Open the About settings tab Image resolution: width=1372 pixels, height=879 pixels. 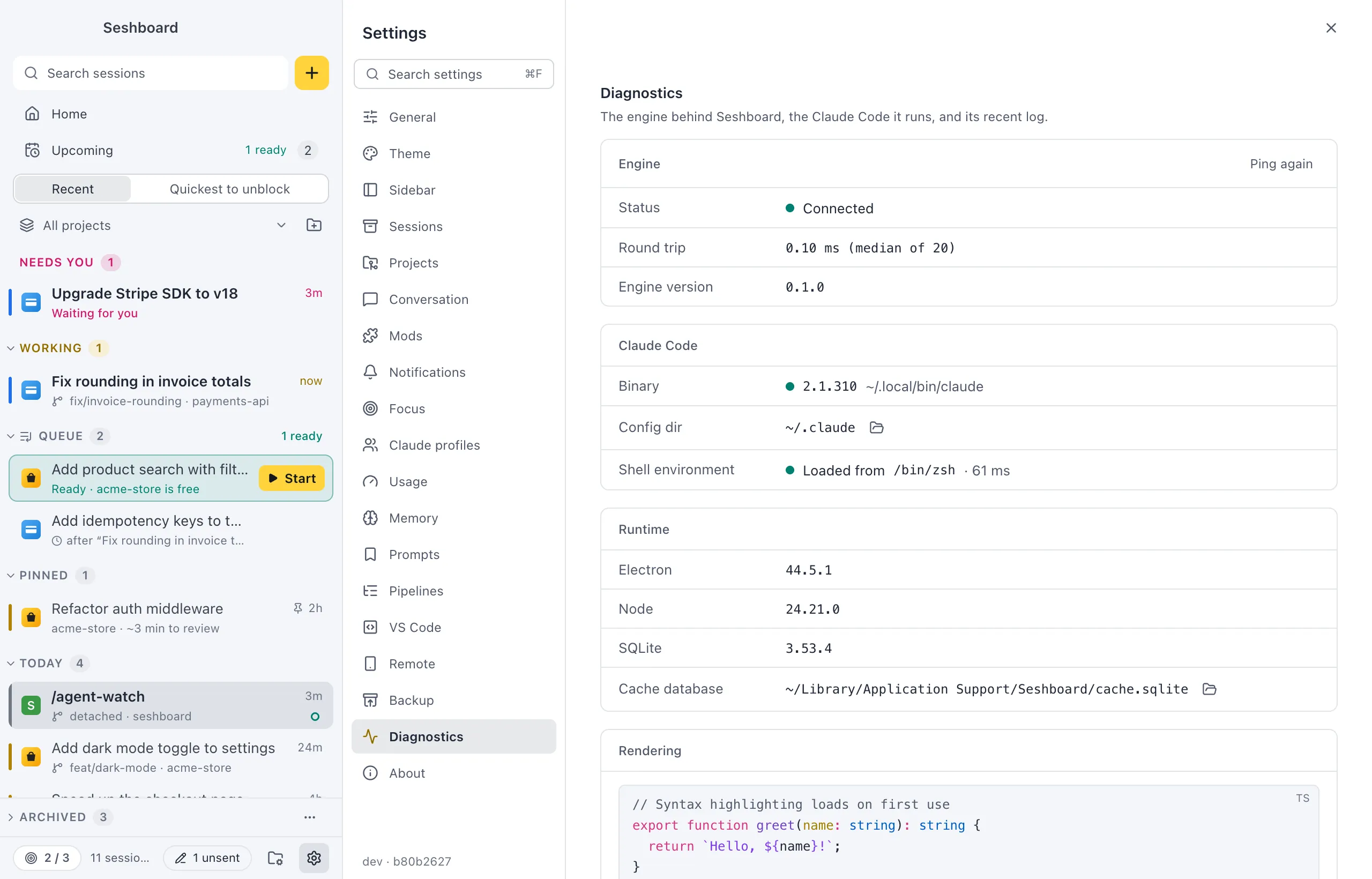click(x=454, y=773)
